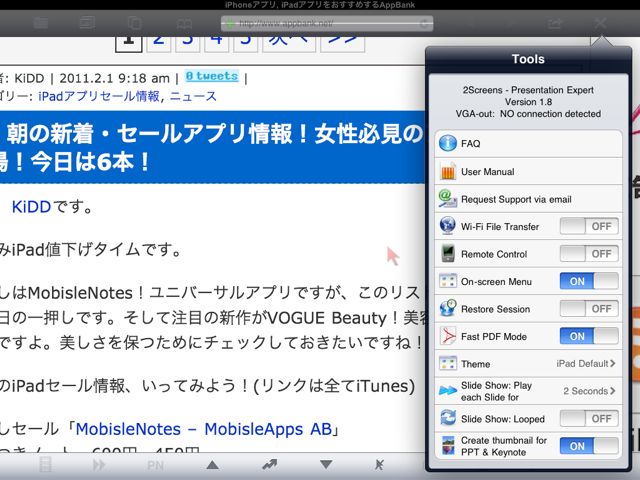Enable the Restore Session switch
The height and width of the screenshot is (480, 640).
(589, 309)
